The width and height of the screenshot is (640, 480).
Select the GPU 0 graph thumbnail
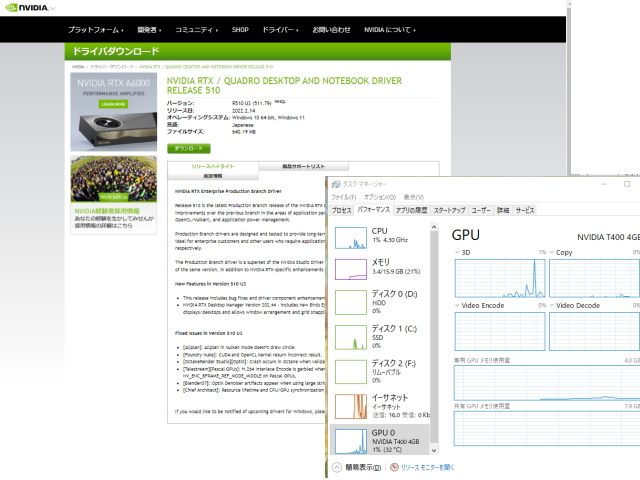[x=351, y=441]
